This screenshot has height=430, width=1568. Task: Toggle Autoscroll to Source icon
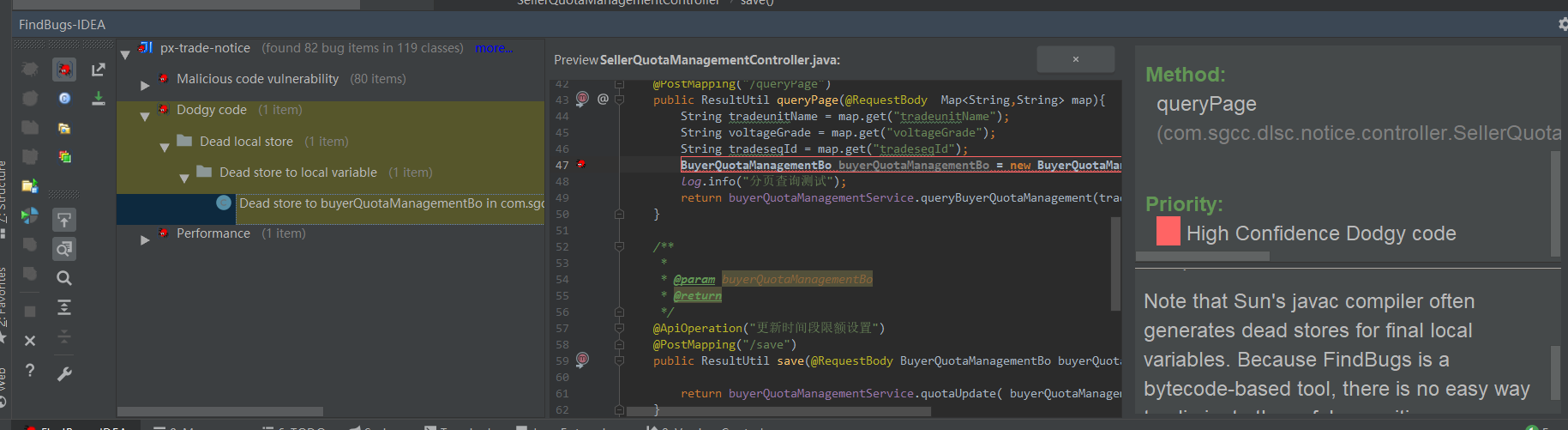(x=64, y=220)
